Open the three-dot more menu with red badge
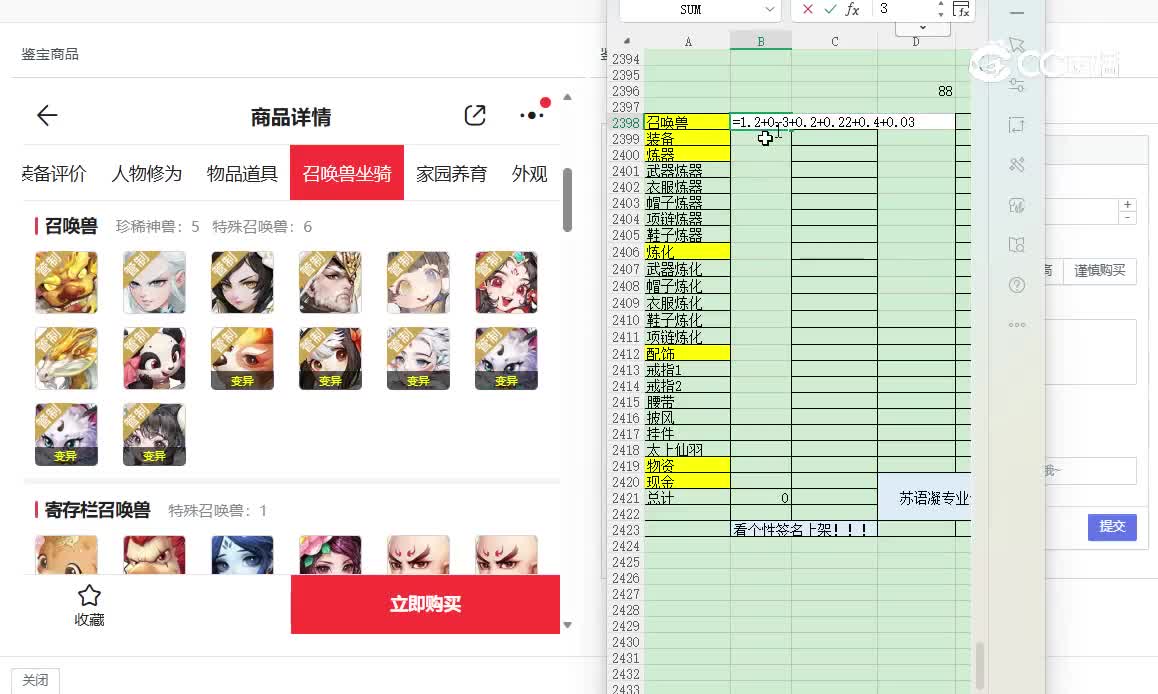 coord(532,115)
